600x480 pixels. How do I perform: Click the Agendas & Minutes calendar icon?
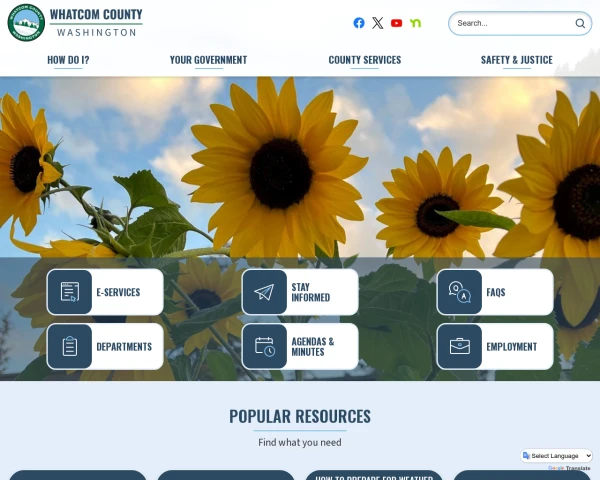[x=264, y=346]
